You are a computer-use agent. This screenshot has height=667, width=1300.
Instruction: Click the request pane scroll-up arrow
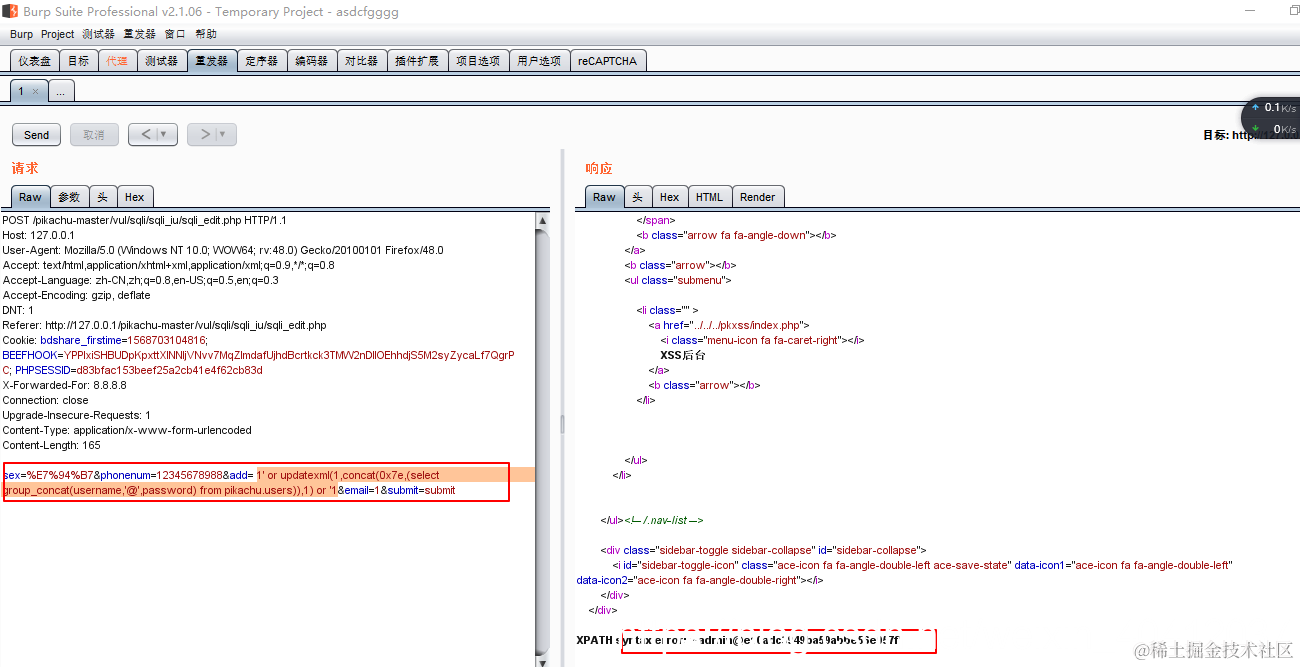543,220
